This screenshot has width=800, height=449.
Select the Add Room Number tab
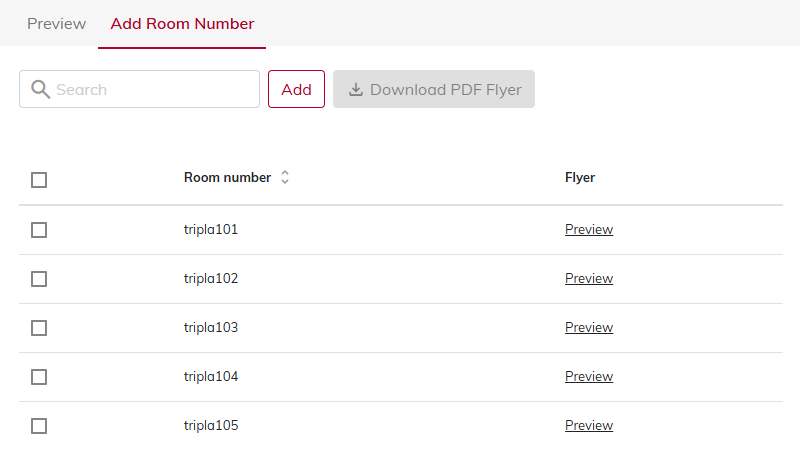click(x=182, y=24)
